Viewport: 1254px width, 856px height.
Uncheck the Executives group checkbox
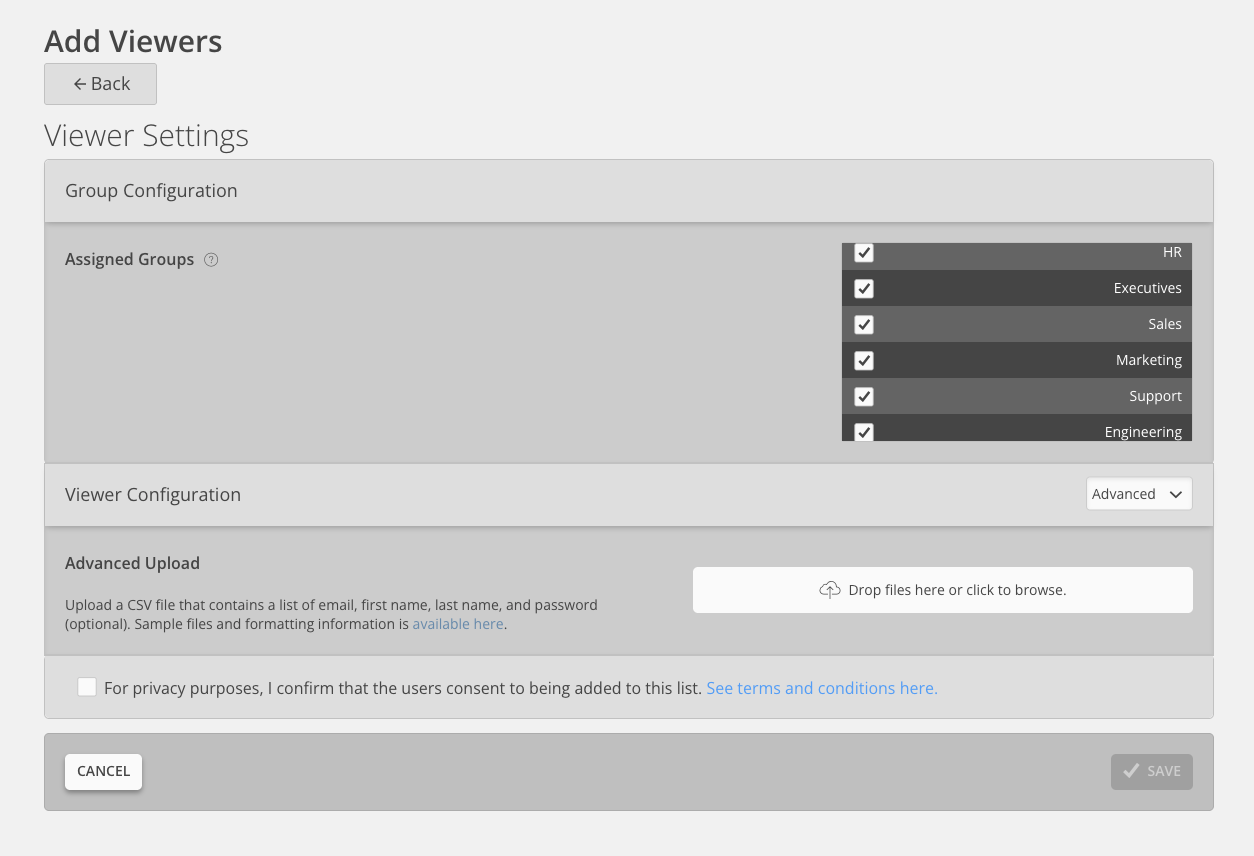click(864, 289)
